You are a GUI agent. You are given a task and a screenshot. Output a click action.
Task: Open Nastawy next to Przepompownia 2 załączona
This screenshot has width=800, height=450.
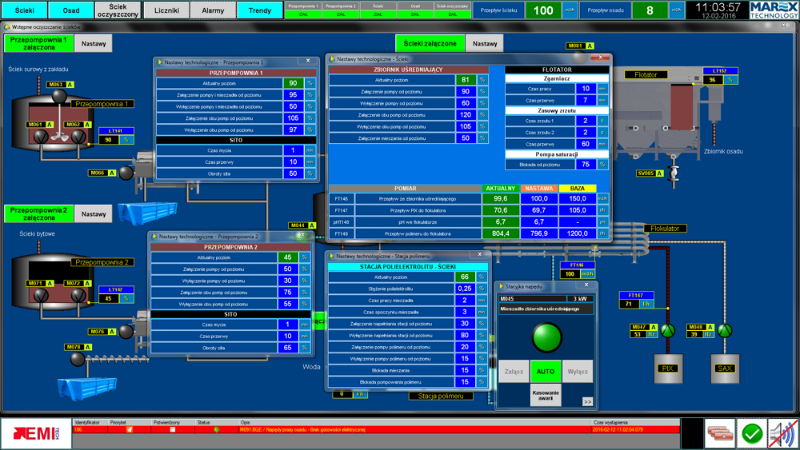pos(93,214)
